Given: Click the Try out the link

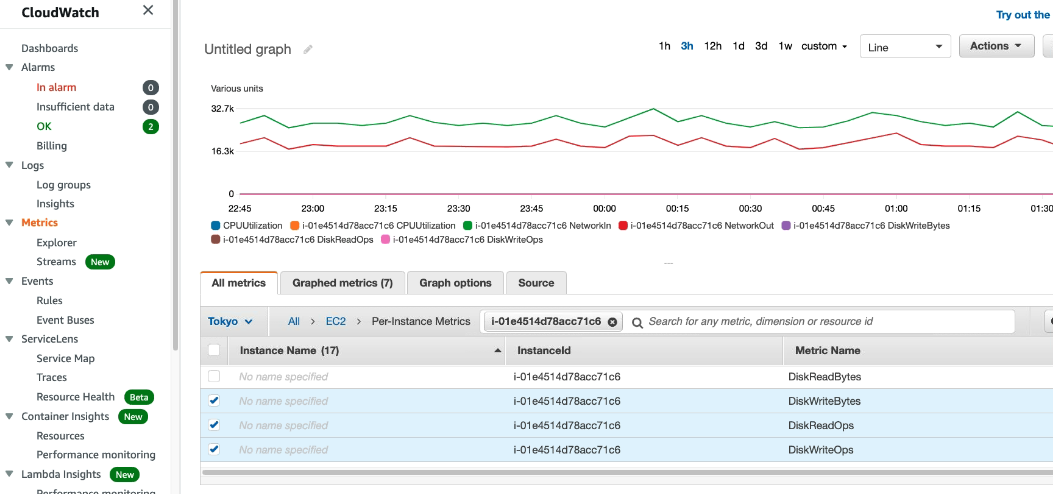Looking at the screenshot, I should coord(1024,15).
